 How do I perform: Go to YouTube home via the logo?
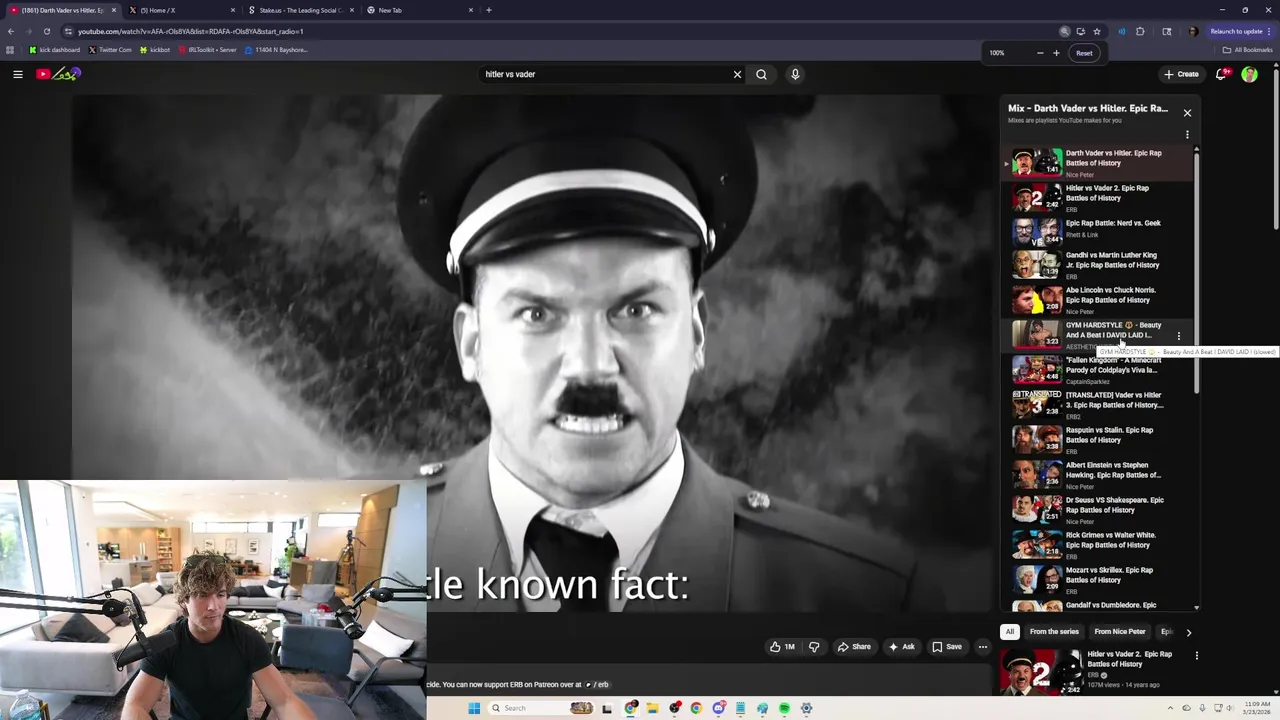(x=58, y=74)
